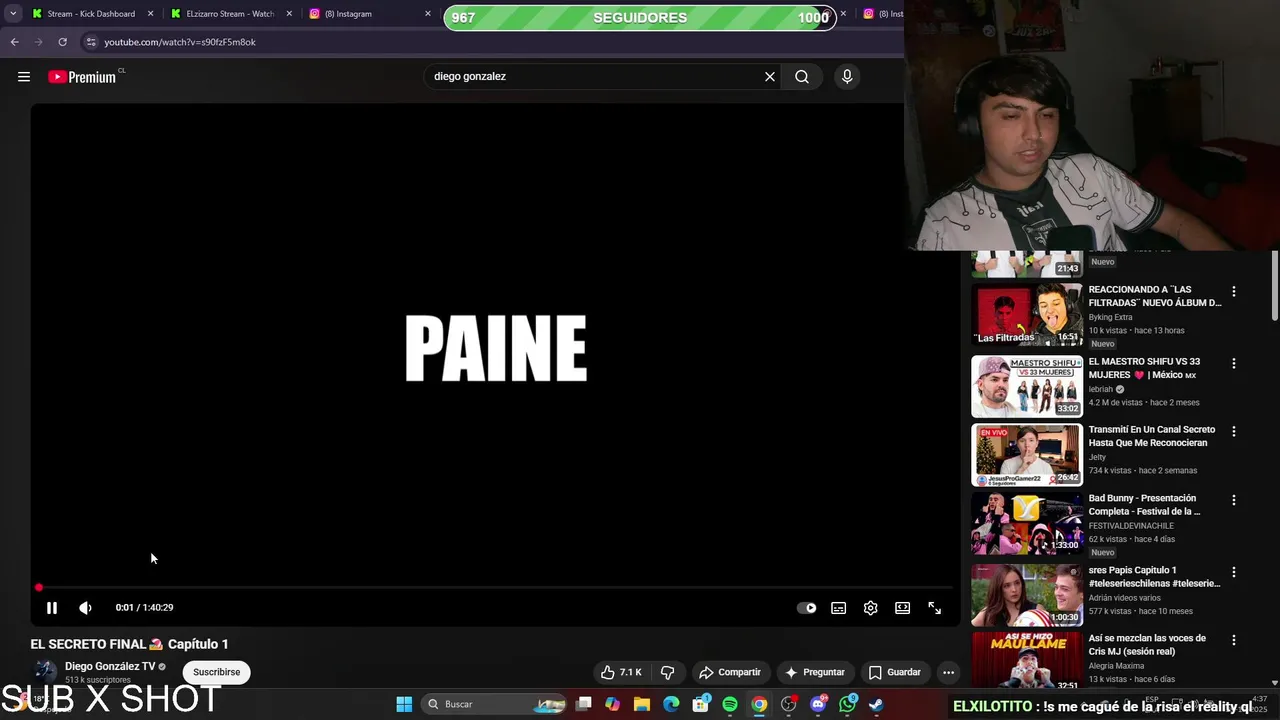Open Chrome tab search dropdown arrow
The height and width of the screenshot is (720, 1280).
tap(12, 14)
